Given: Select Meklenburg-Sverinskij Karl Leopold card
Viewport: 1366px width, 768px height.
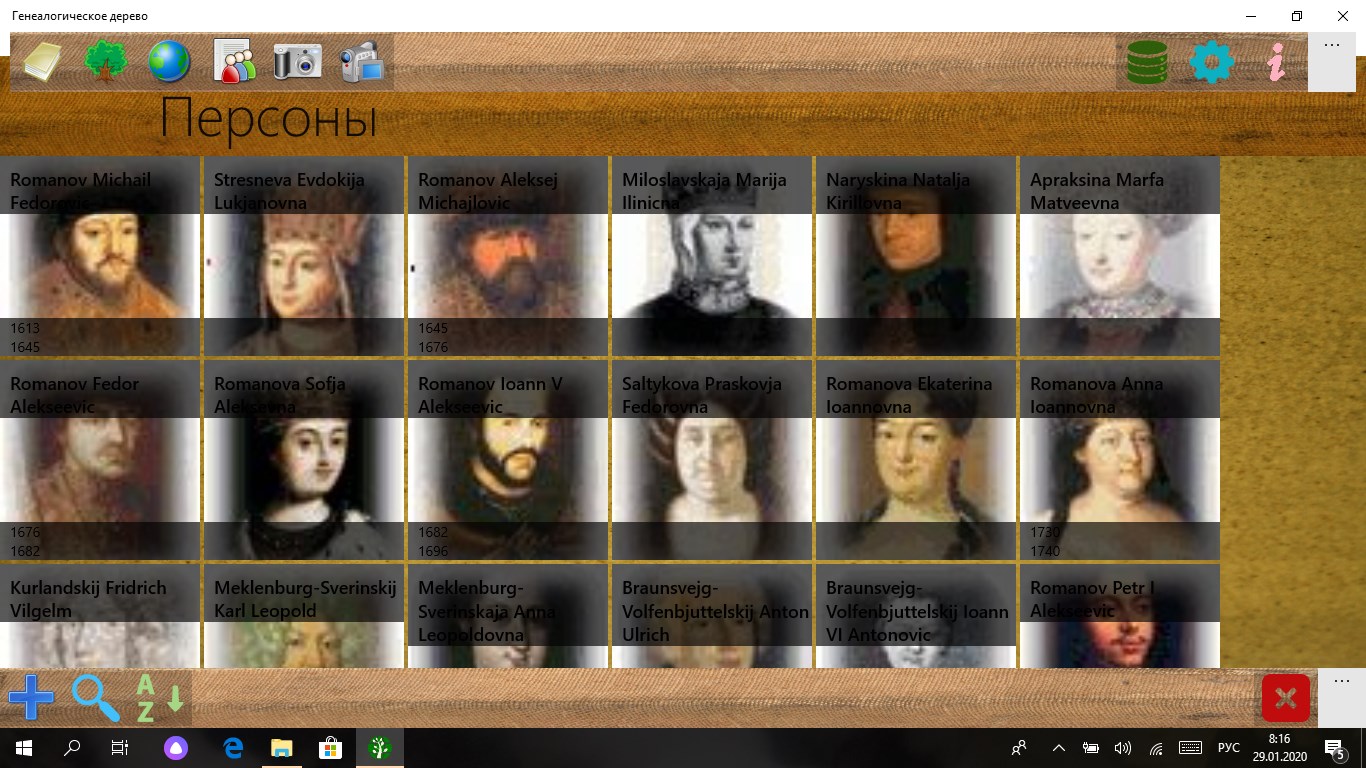Looking at the screenshot, I should point(304,616).
